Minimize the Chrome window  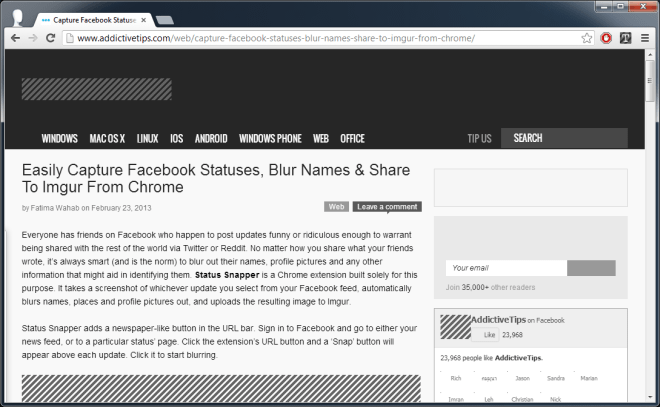pyautogui.click(x=605, y=7)
